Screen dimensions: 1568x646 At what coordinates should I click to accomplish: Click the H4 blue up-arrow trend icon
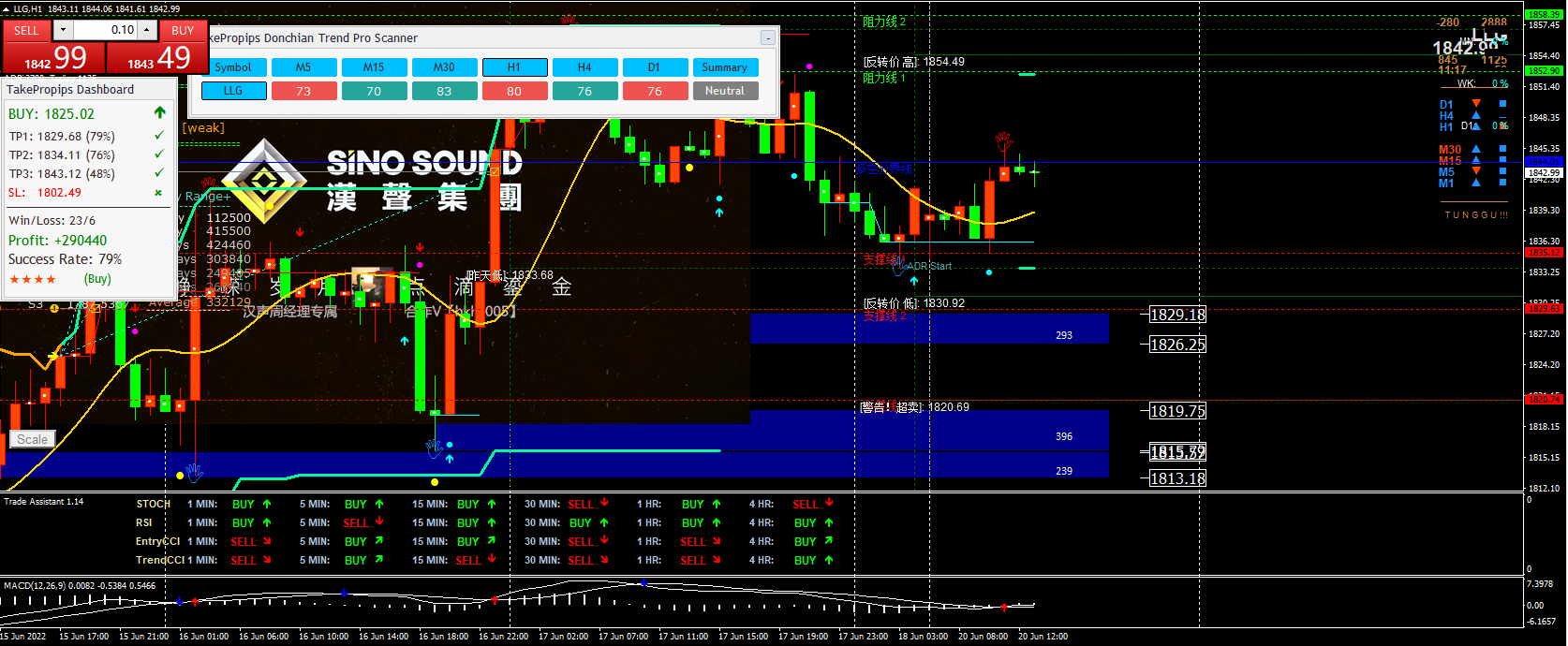click(1476, 115)
